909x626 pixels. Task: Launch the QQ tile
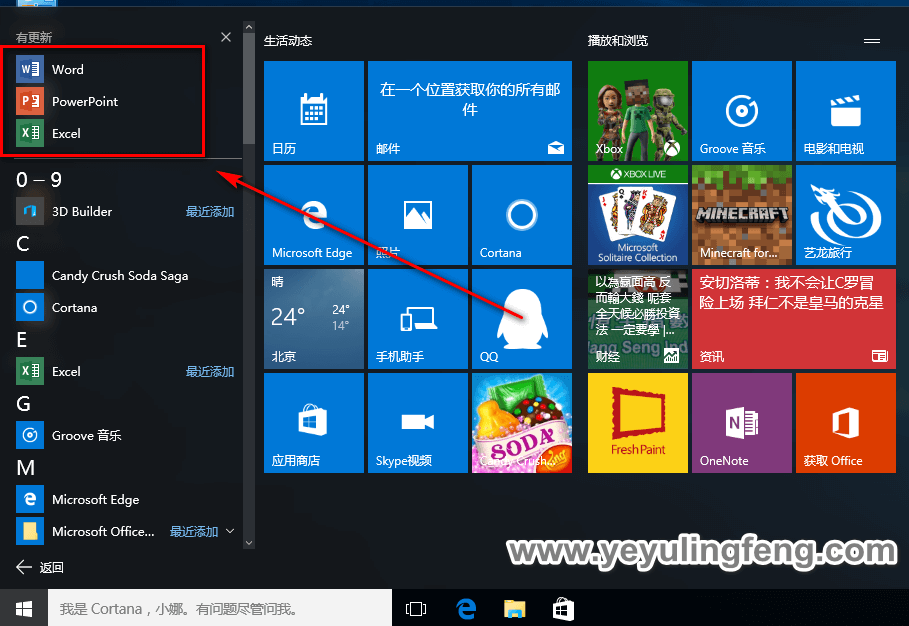[522, 319]
